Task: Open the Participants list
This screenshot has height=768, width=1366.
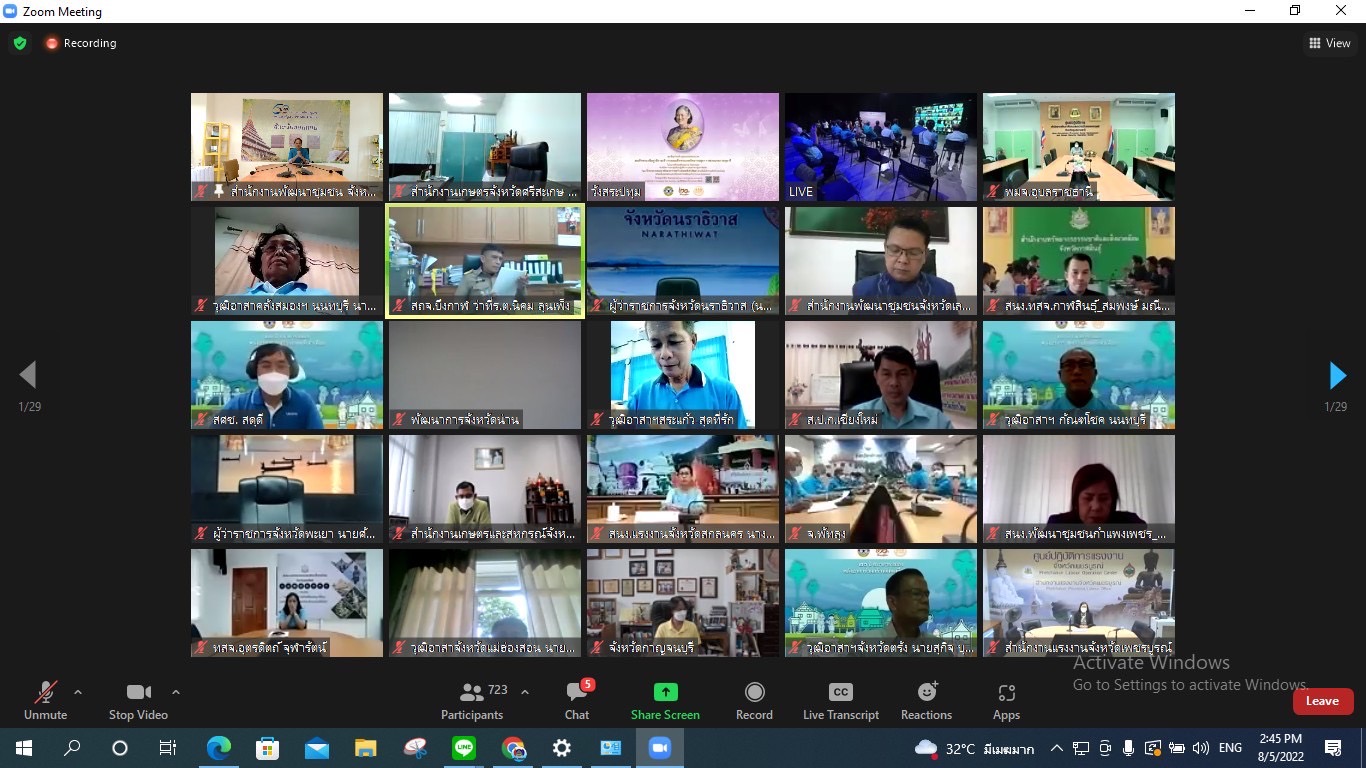Action: coord(472,701)
